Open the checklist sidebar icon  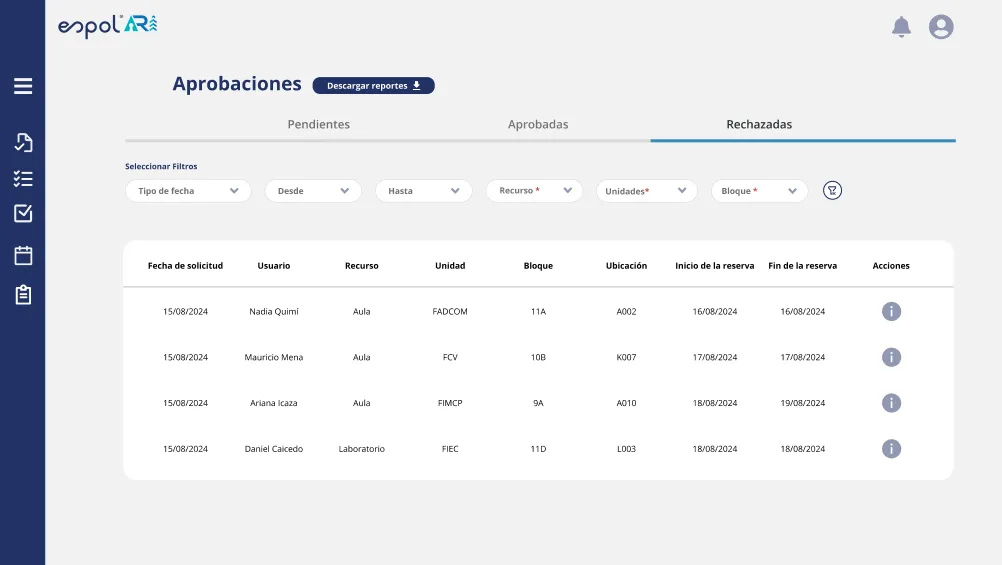point(23,178)
